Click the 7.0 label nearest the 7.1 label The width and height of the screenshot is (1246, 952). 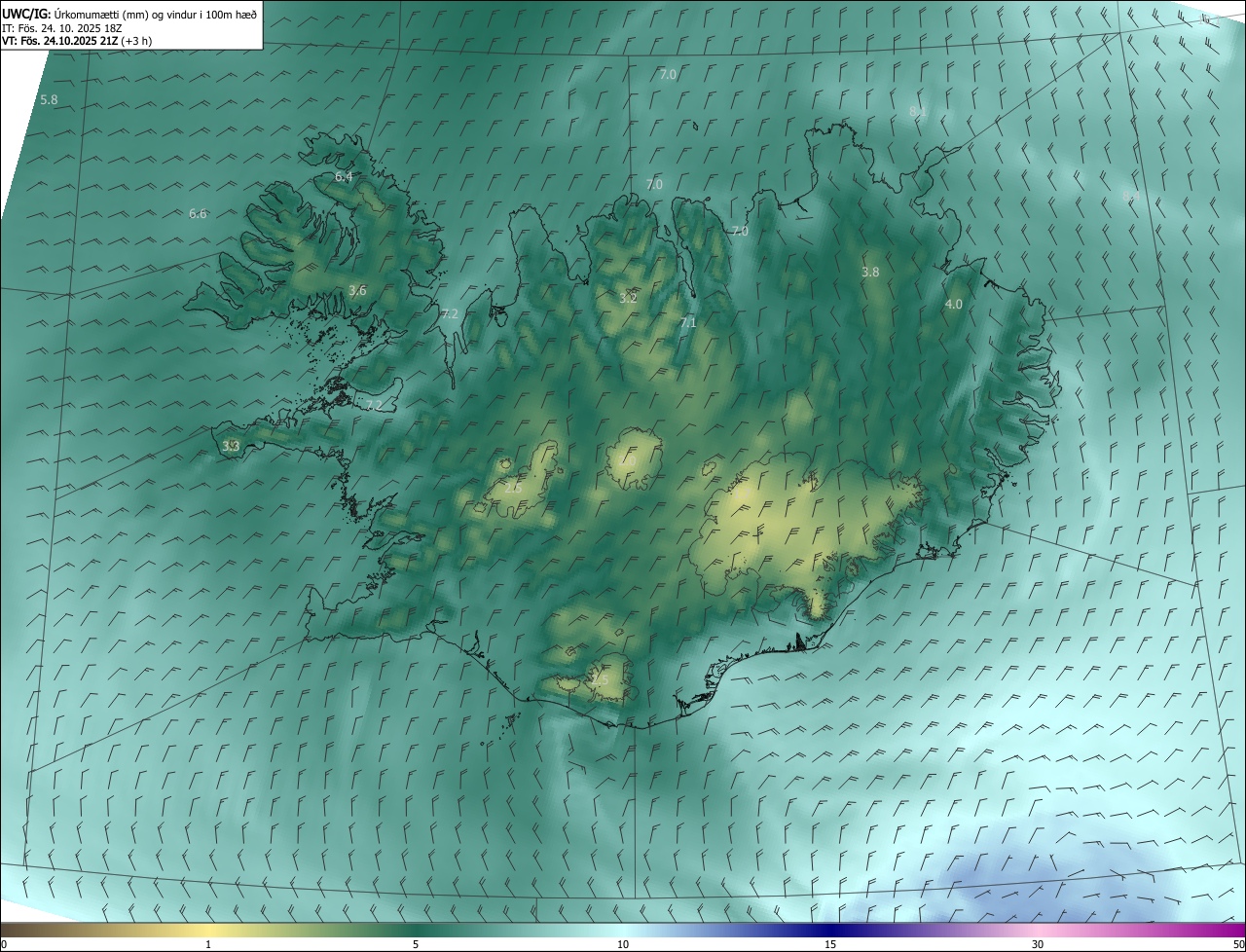(739, 231)
